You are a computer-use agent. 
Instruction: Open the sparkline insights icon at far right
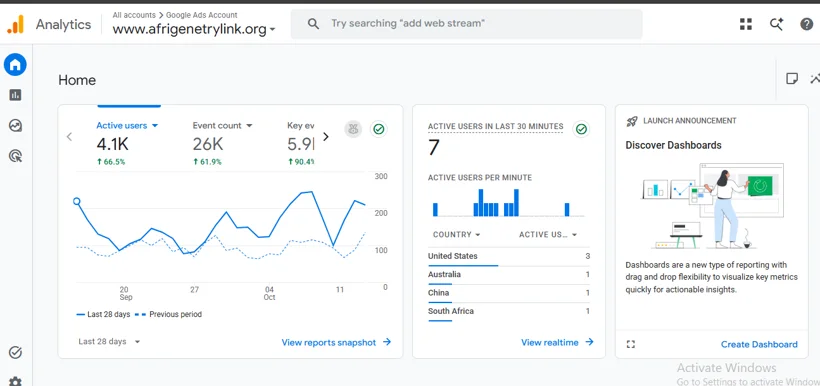815,79
